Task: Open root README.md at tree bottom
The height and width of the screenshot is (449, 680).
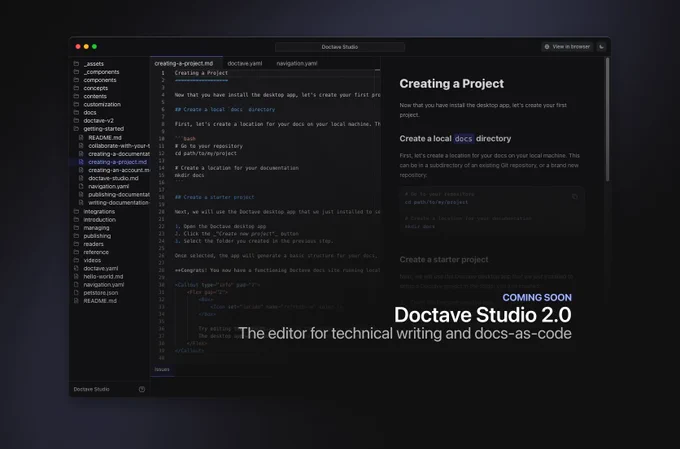Action: tap(100, 301)
